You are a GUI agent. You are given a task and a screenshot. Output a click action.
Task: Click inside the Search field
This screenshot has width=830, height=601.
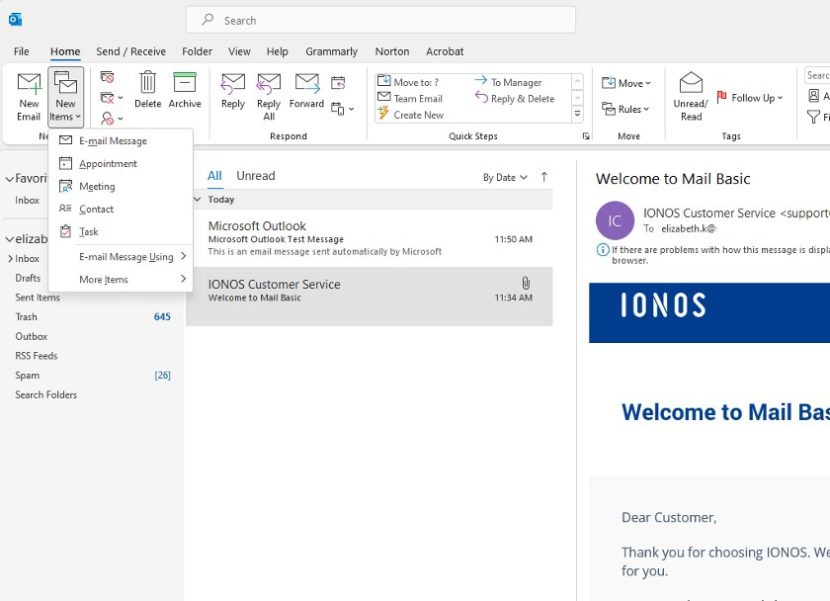tap(380, 19)
